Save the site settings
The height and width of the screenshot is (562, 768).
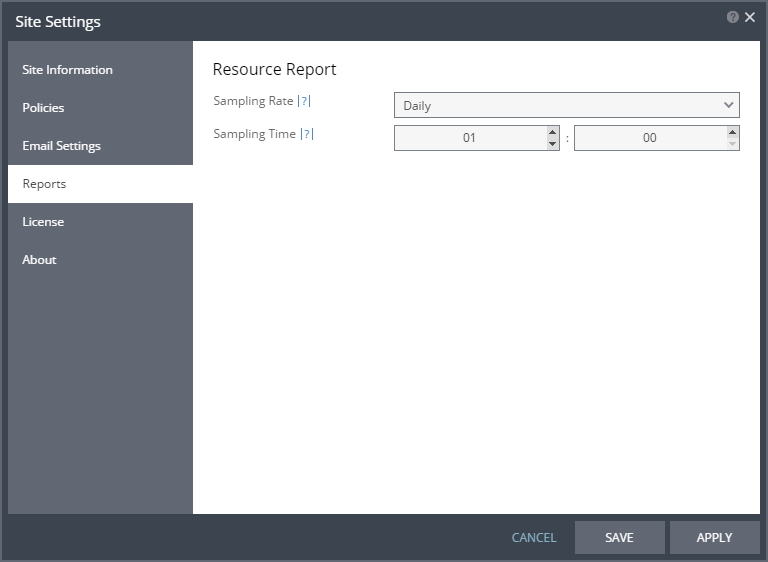click(x=620, y=538)
